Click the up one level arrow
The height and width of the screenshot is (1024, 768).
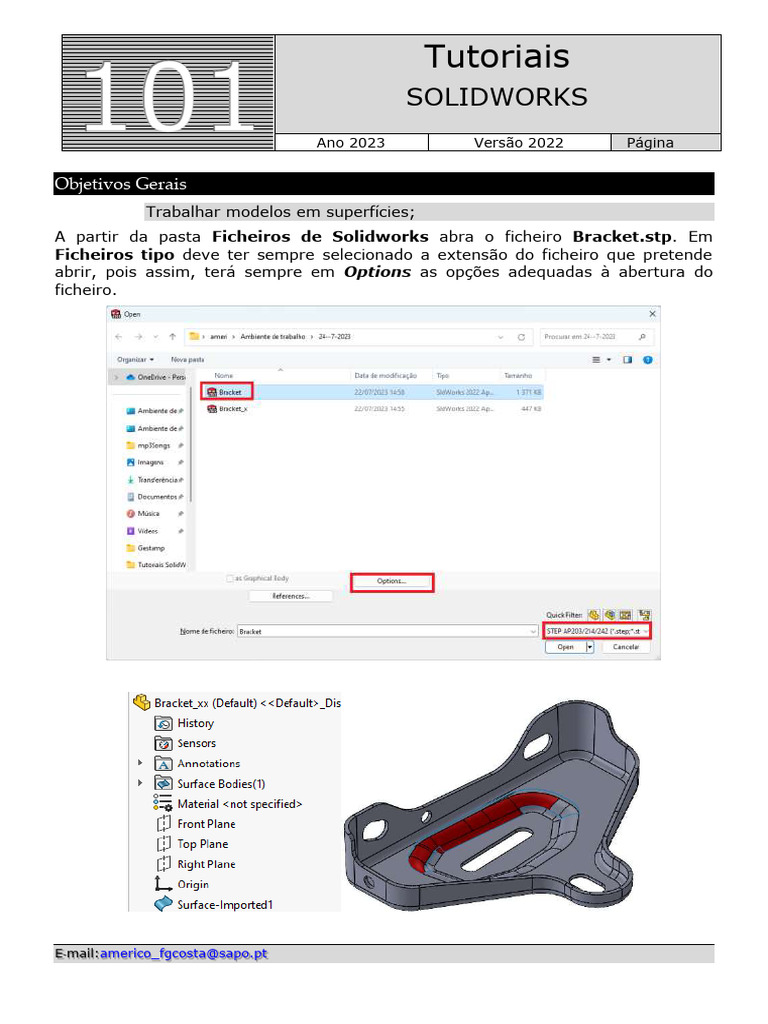pyautogui.click(x=172, y=337)
